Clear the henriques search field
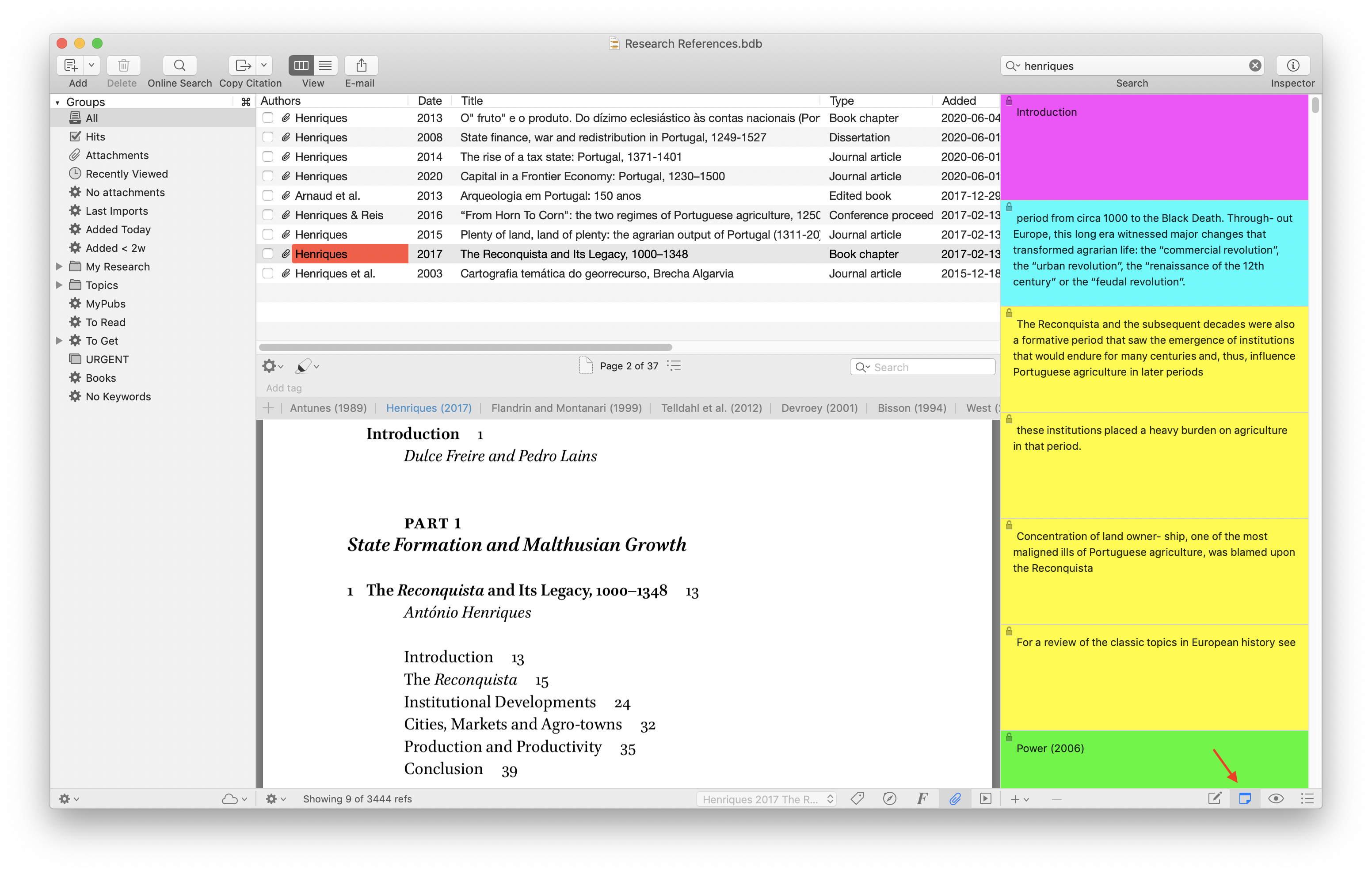 (1254, 65)
